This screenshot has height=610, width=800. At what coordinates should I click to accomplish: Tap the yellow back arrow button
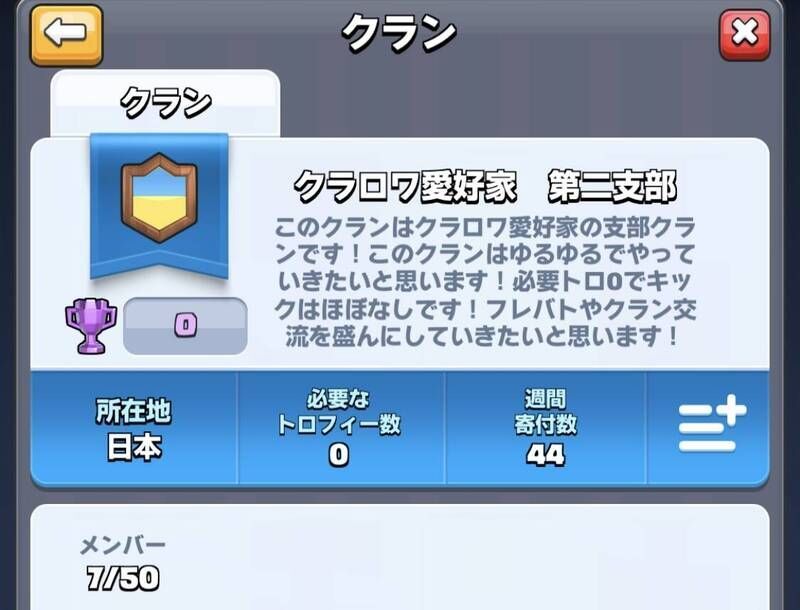[66, 35]
